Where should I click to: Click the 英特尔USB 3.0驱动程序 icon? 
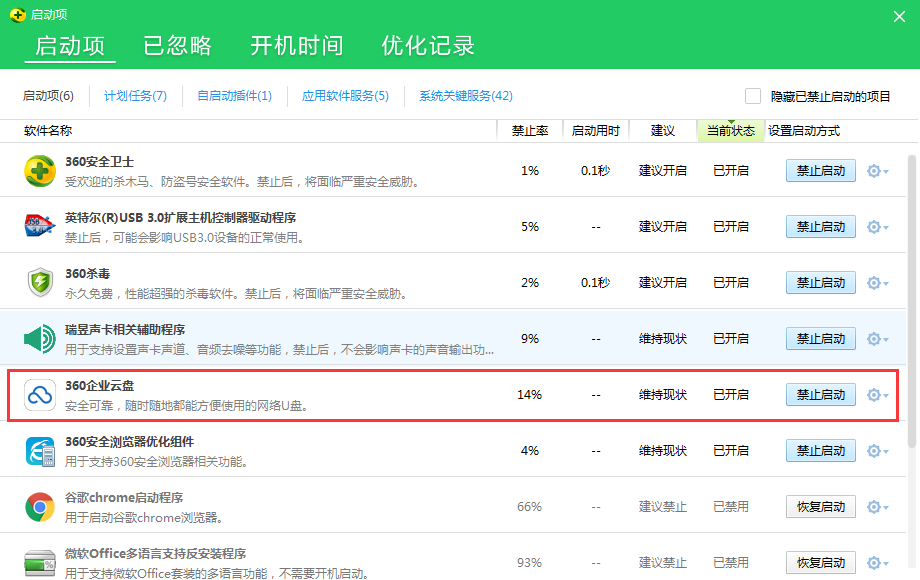click(39, 226)
